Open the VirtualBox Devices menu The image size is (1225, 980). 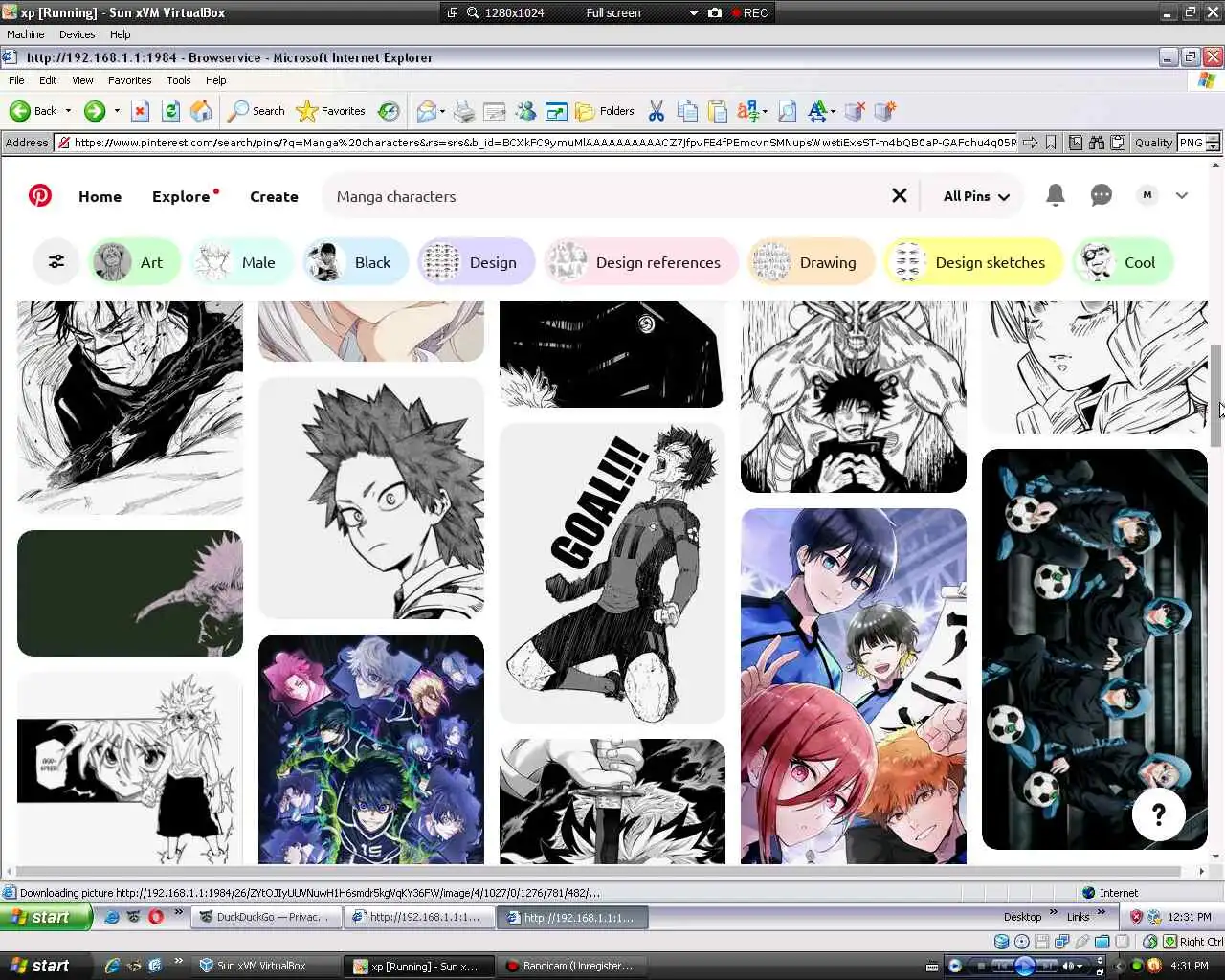[77, 34]
